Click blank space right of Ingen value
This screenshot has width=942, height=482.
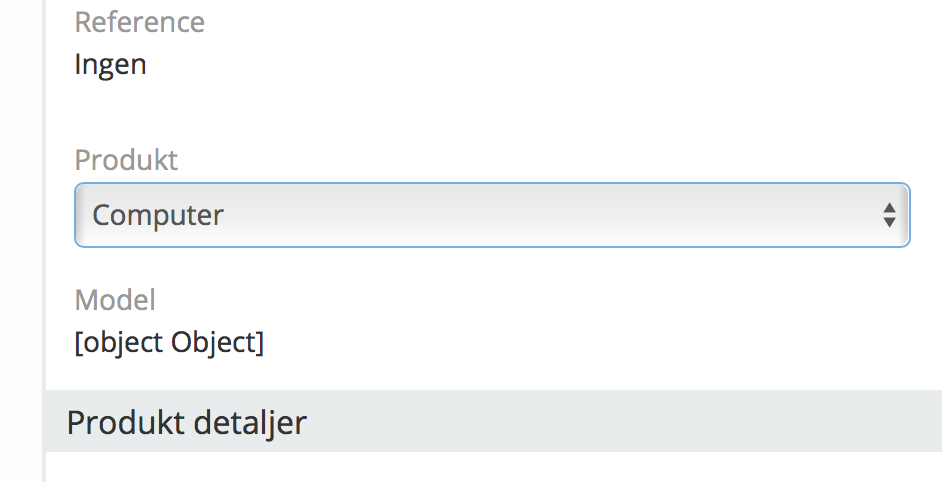click(x=500, y=65)
